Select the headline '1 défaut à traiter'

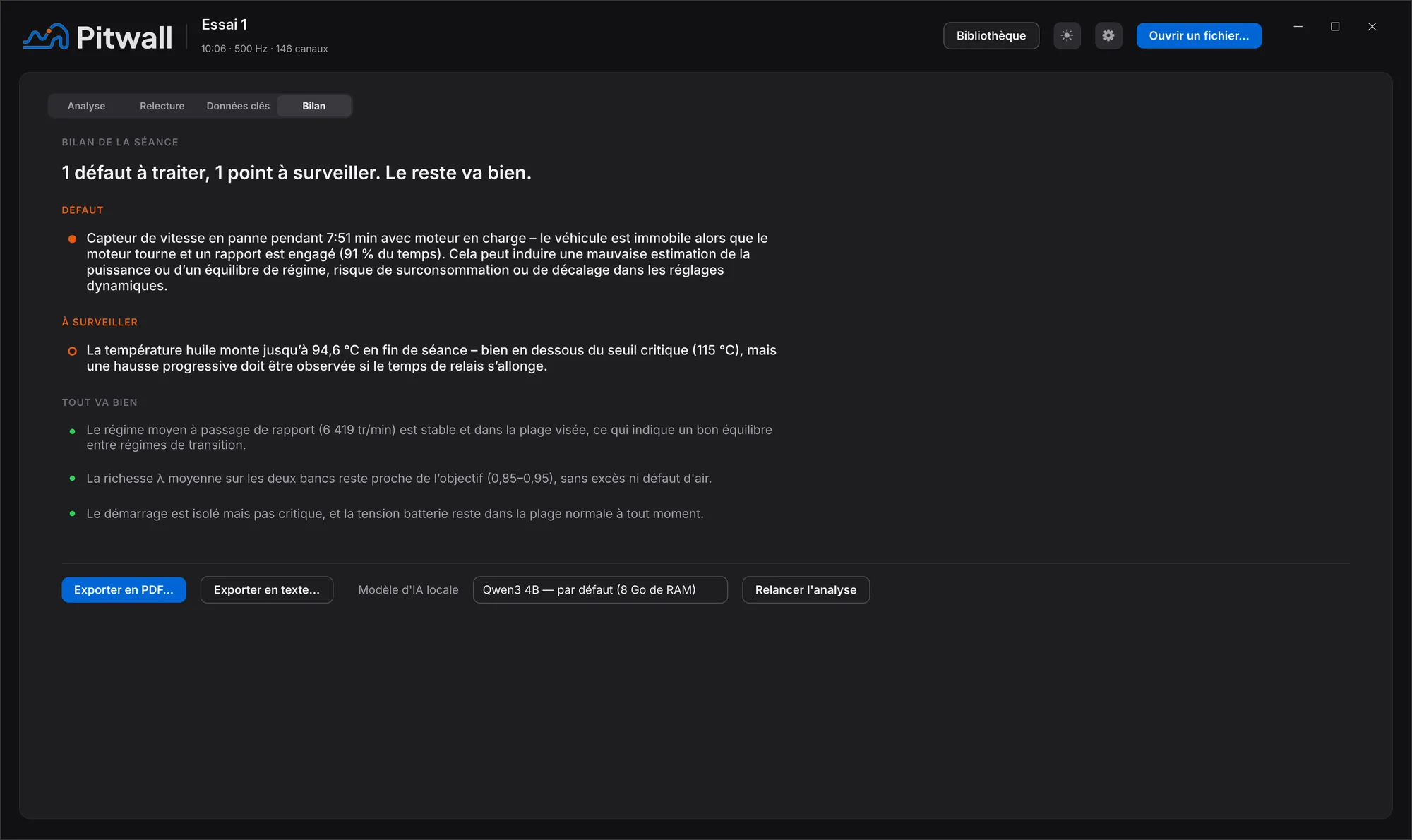135,173
